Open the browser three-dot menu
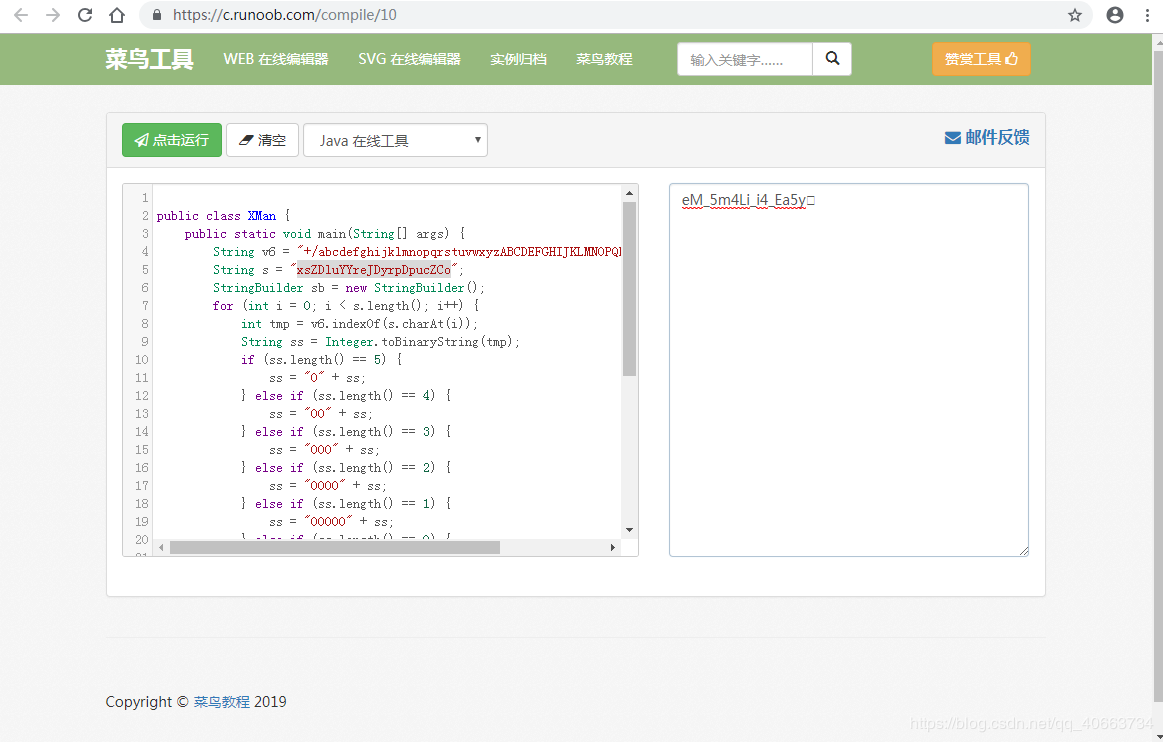 click(1147, 15)
